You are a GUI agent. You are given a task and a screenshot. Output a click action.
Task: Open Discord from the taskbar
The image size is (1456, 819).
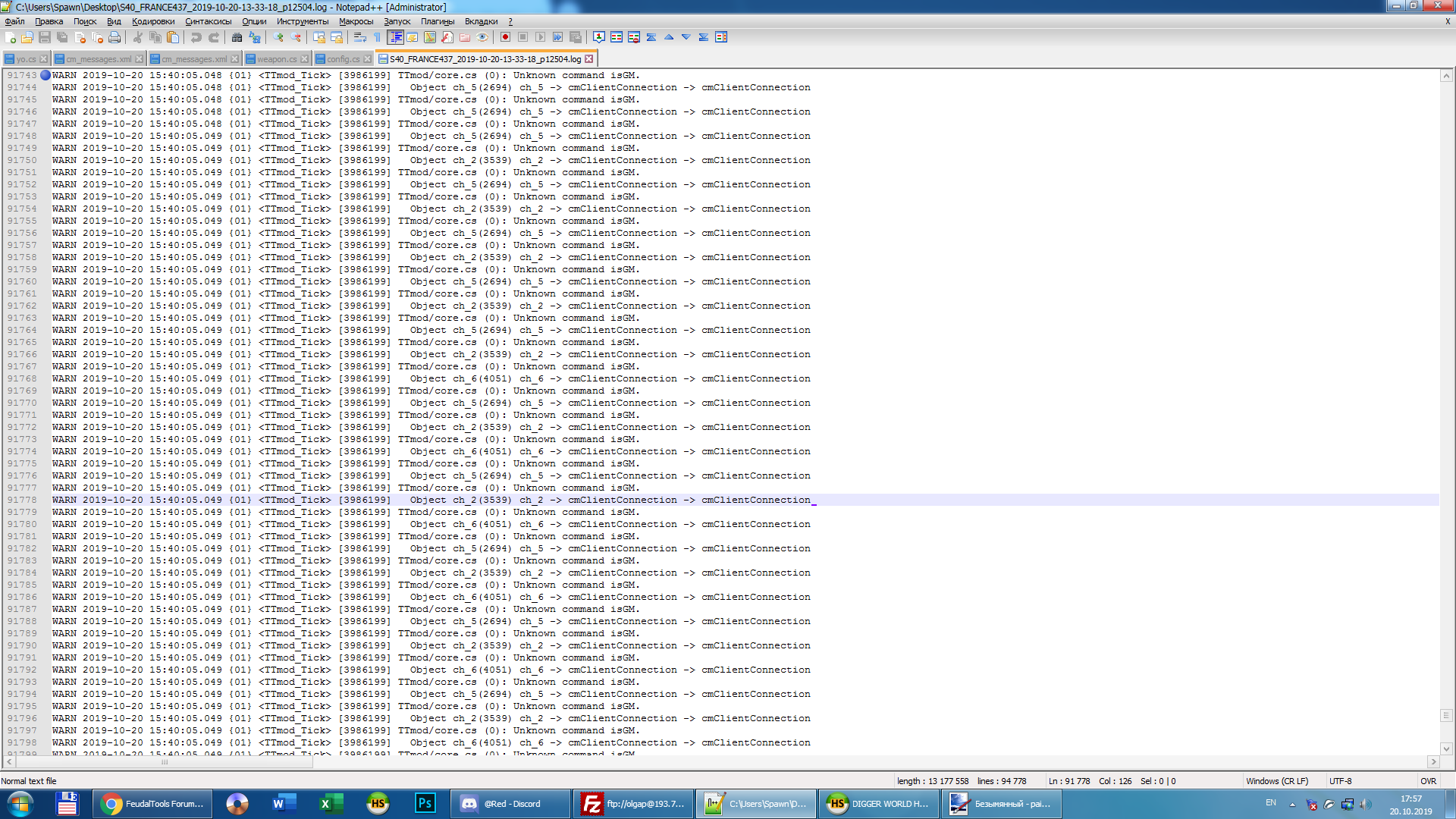(x=511, y=804)
